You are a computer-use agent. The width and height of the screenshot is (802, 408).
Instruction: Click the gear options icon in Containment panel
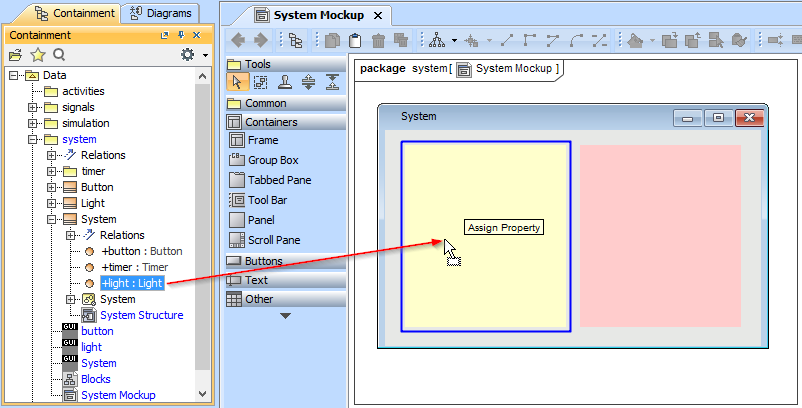pyautogui.click(x=188, y=54)
